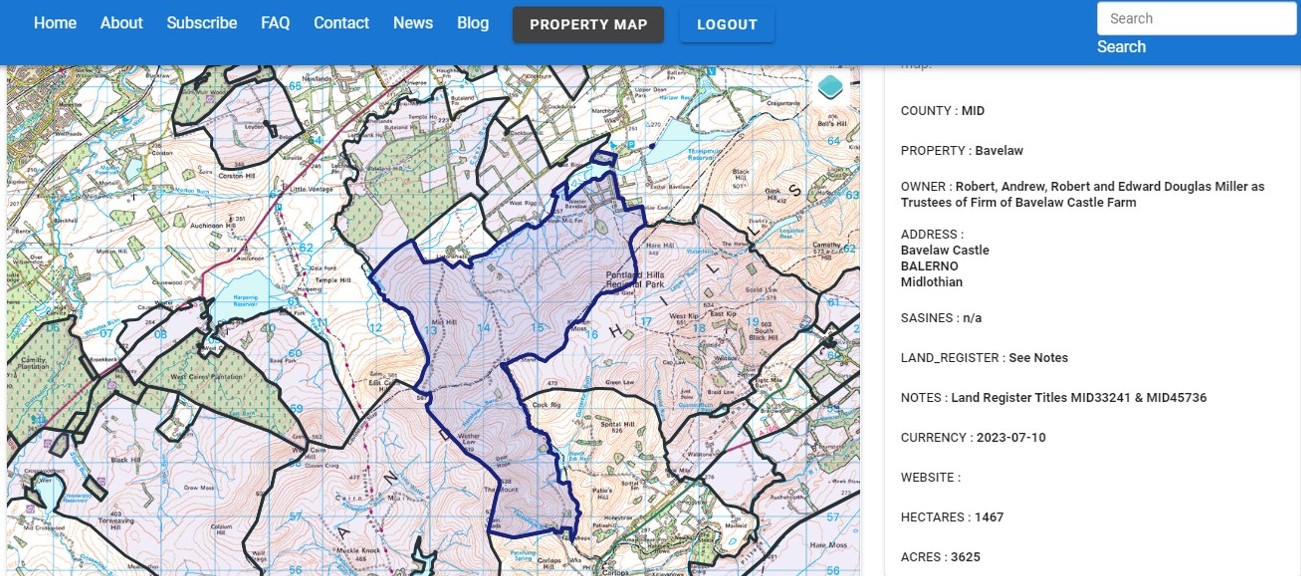1301x576 pixels.
Task: Visit the Blog page
Action: pyautogui.click(x=473, y=23)
